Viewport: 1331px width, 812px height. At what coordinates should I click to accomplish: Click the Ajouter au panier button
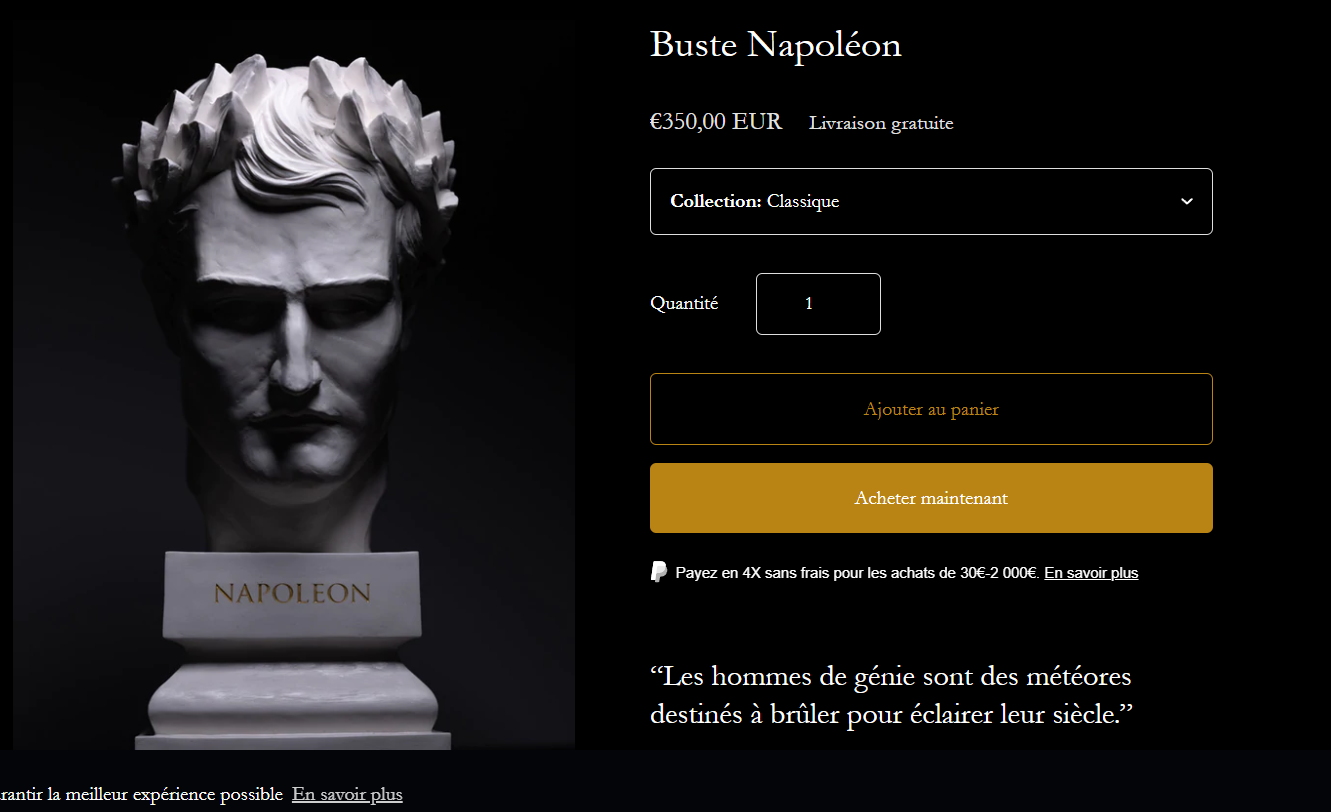(931, 409)
